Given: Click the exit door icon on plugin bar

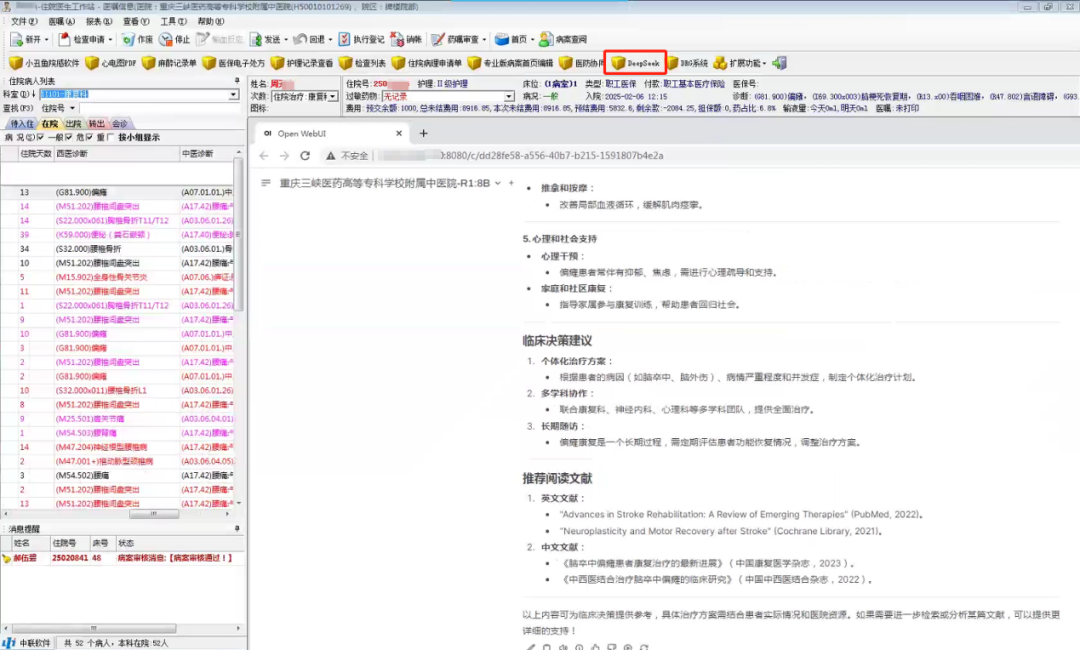Looking at the screenshot, I should click(779, 63).
